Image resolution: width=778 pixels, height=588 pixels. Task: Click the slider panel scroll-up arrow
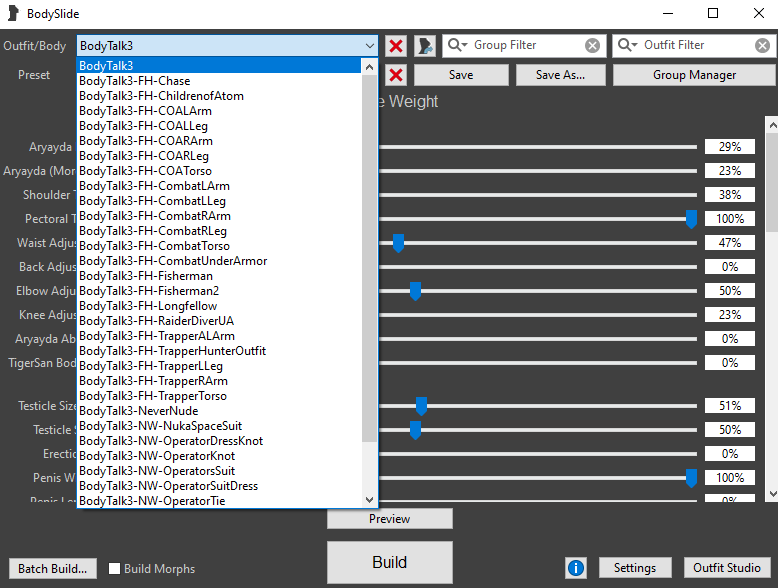click(772, 125)
